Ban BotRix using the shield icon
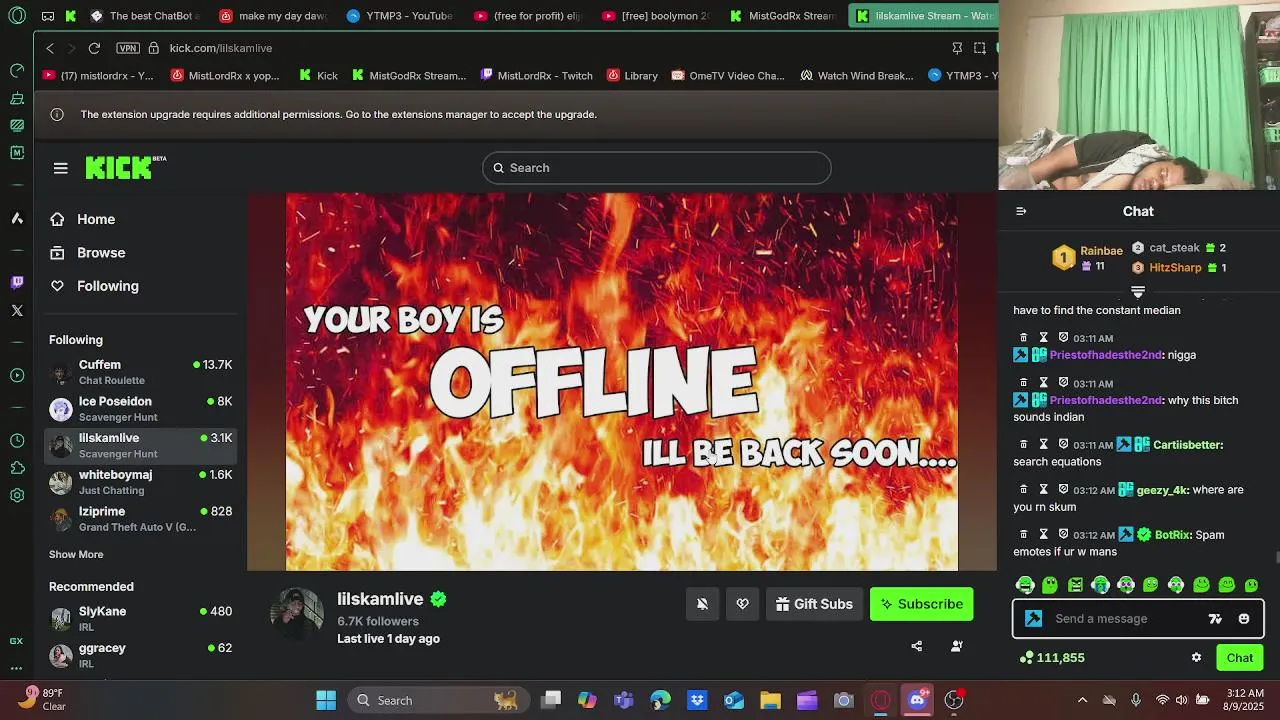This screenshot has width=1280, height=720. [1063, 534]
